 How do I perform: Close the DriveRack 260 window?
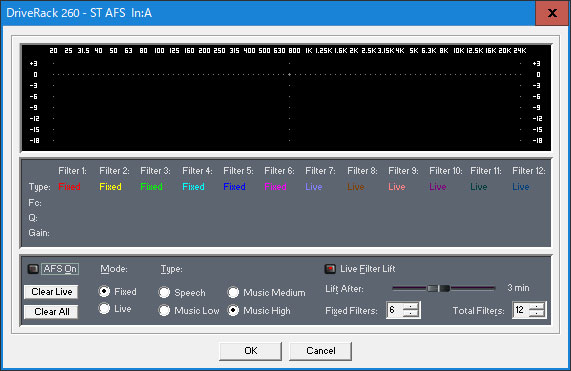(x=552, y=13)
